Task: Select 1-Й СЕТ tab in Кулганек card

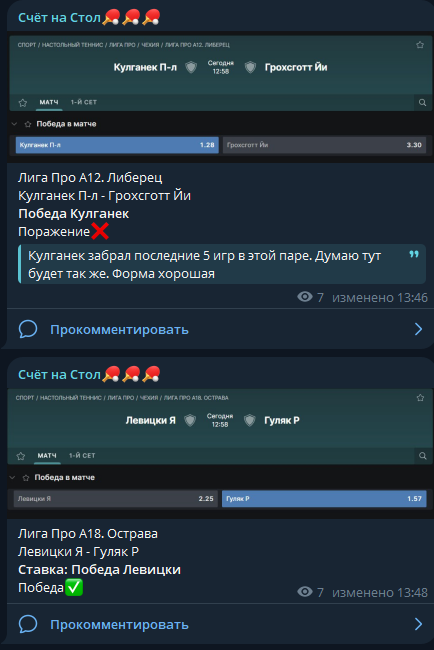Action: 84,102
